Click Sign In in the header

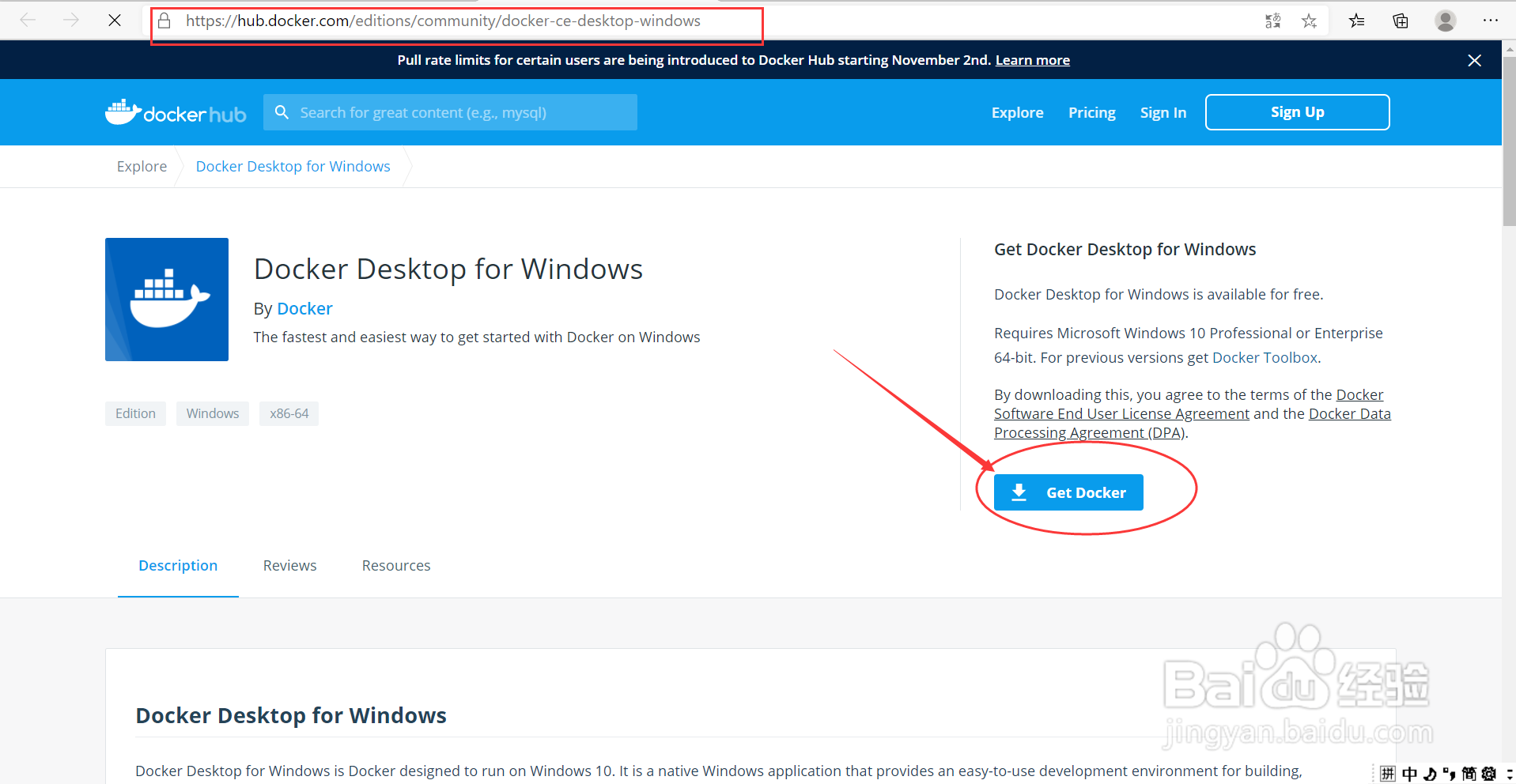[x=1163, y=112]
